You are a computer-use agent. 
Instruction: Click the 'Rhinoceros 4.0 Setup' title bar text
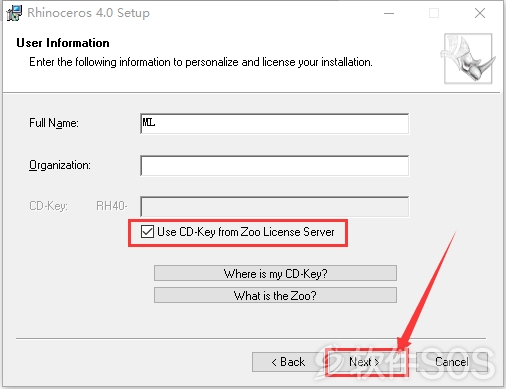pos(88,13)
